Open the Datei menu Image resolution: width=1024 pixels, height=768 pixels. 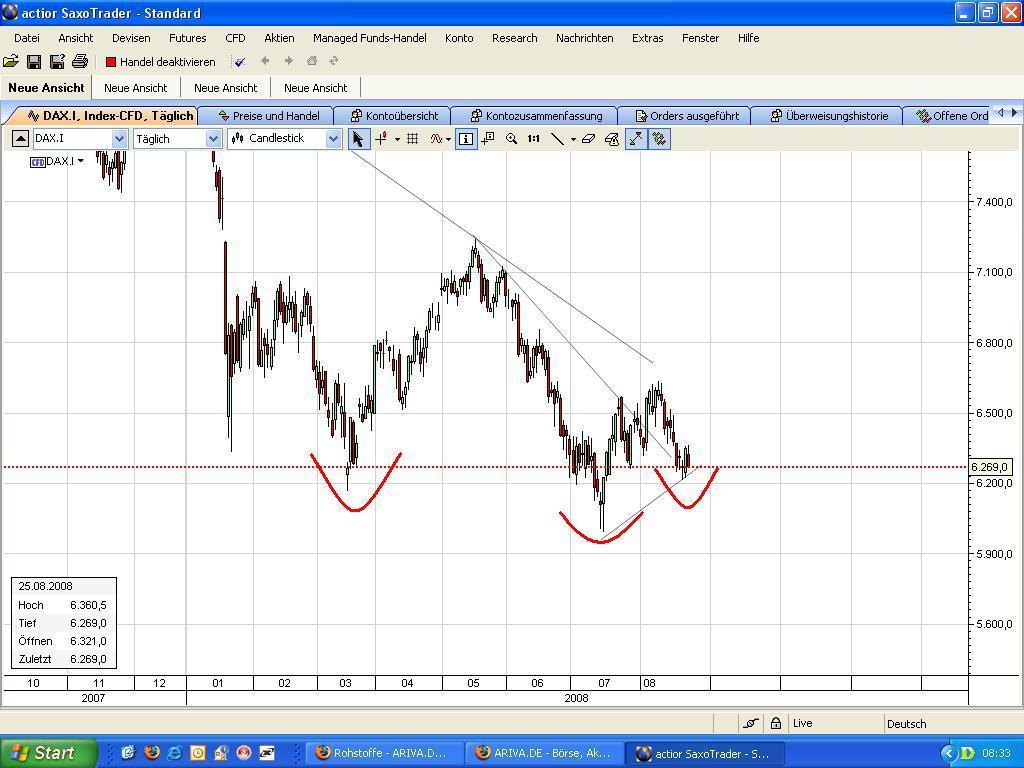pyautogui.click(x=27, y=38)
